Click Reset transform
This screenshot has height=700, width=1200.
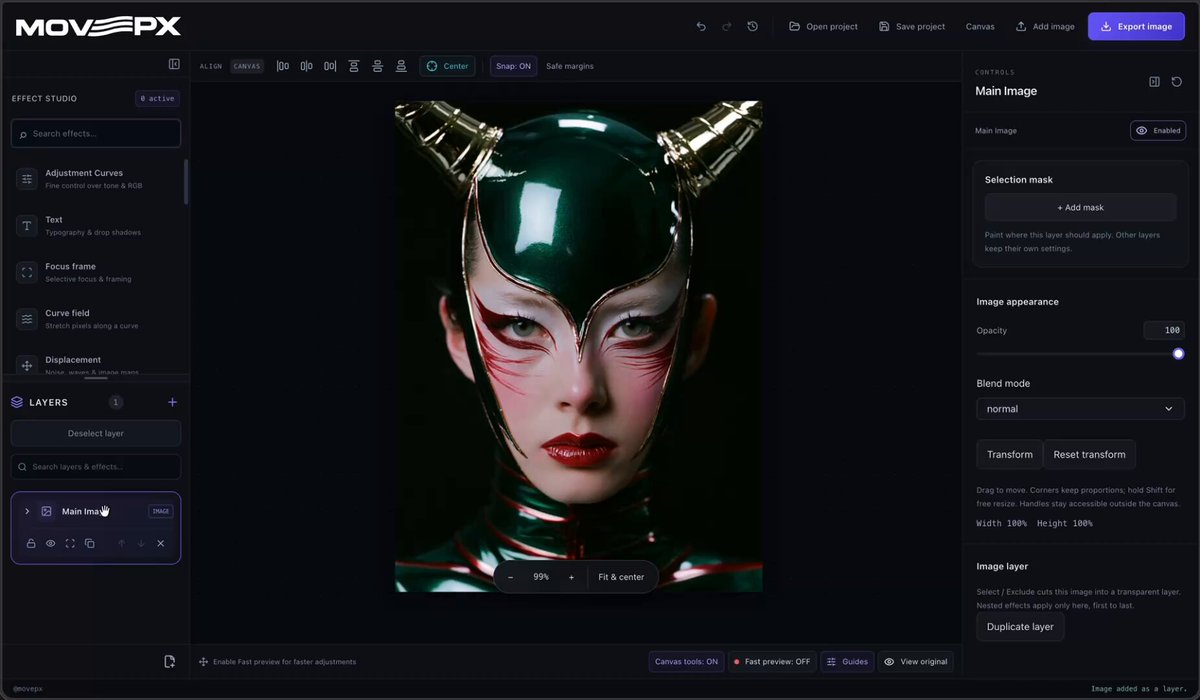point(1089,454)
